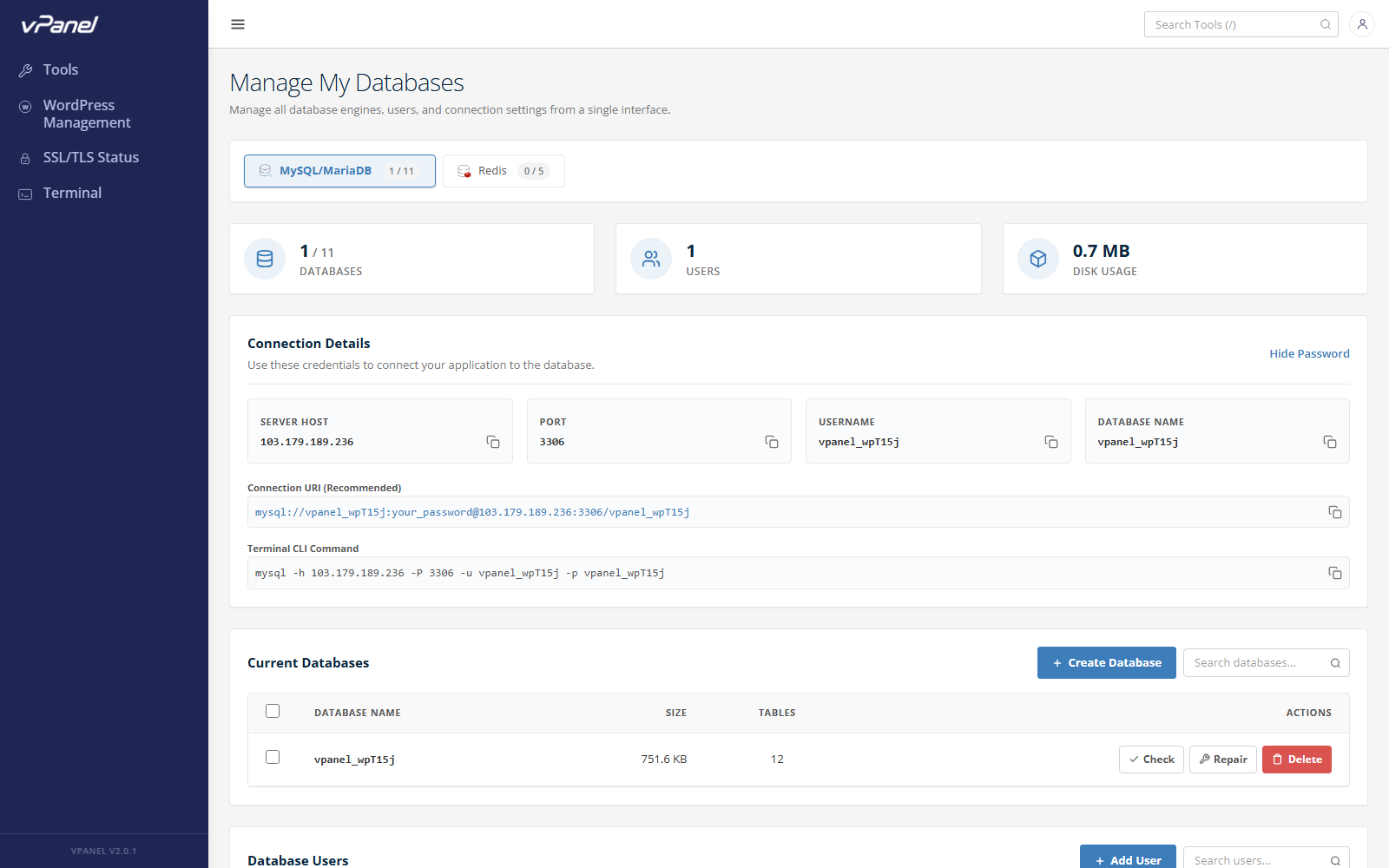Click the 751.6 KB size value

[x=664, y=759]
